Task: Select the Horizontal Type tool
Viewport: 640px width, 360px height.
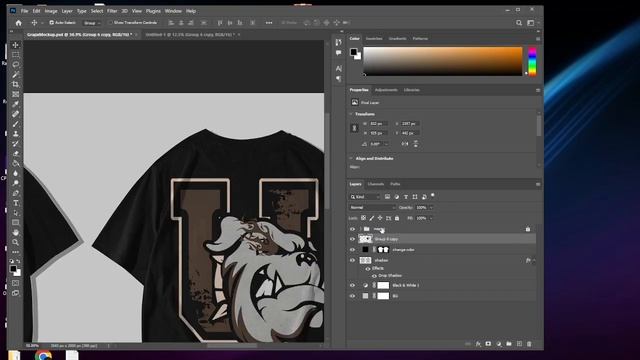Action: point(16,203)
